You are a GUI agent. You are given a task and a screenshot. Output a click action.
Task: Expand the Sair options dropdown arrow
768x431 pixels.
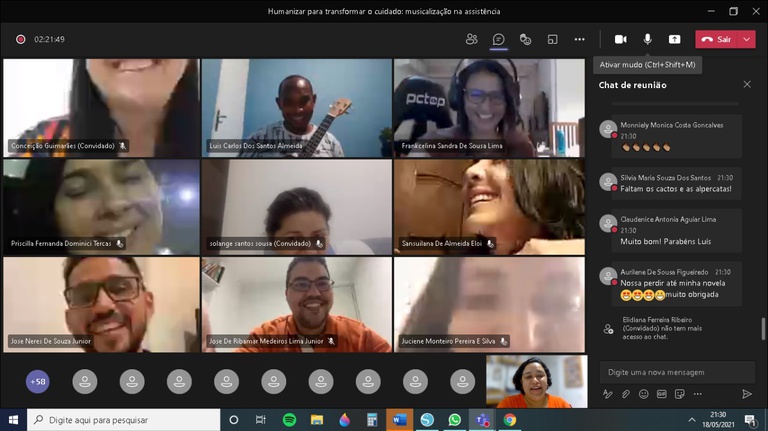click(x=747, y=39)
